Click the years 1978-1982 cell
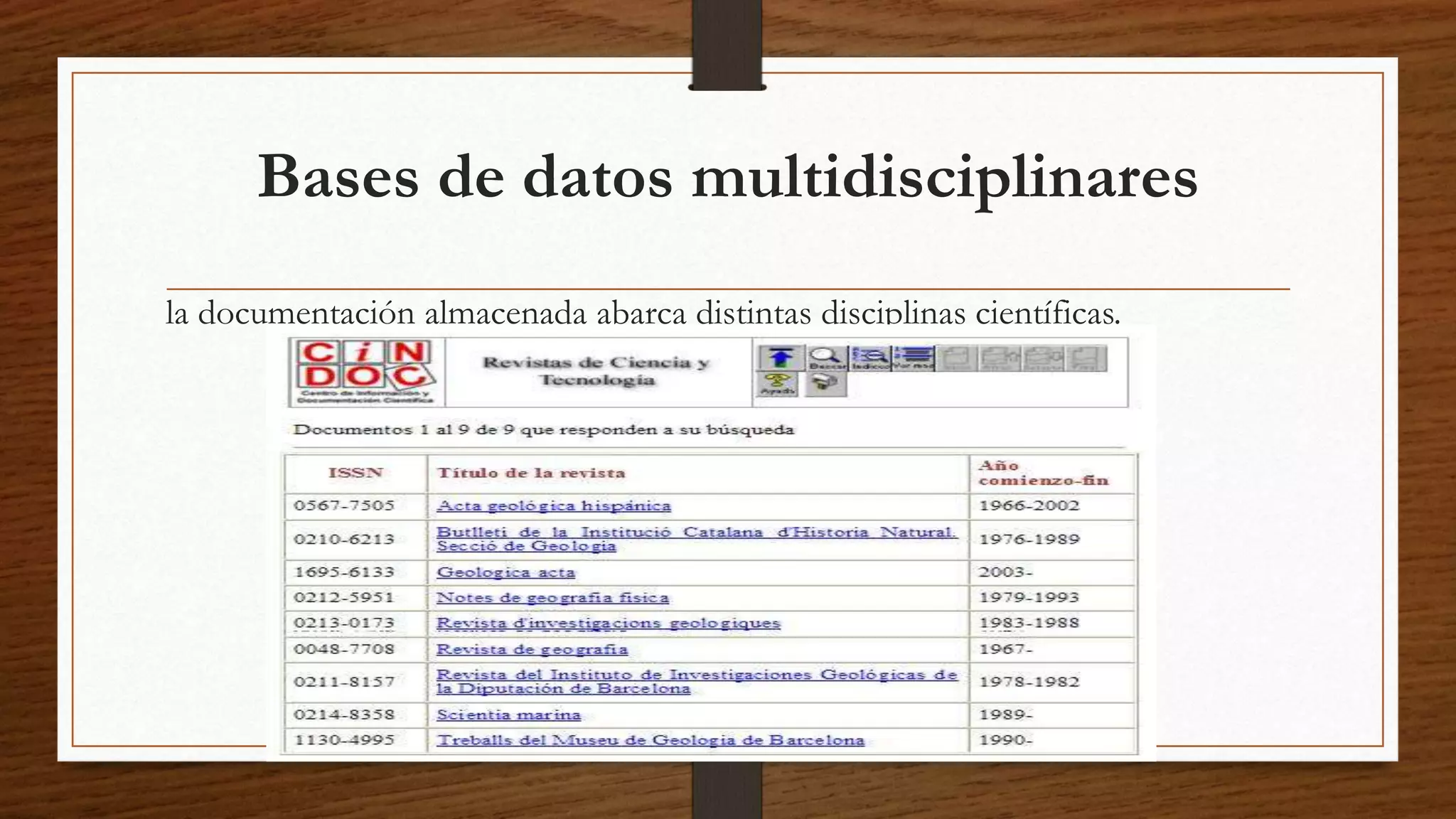1456x819 pixels. coord(1053,682)
